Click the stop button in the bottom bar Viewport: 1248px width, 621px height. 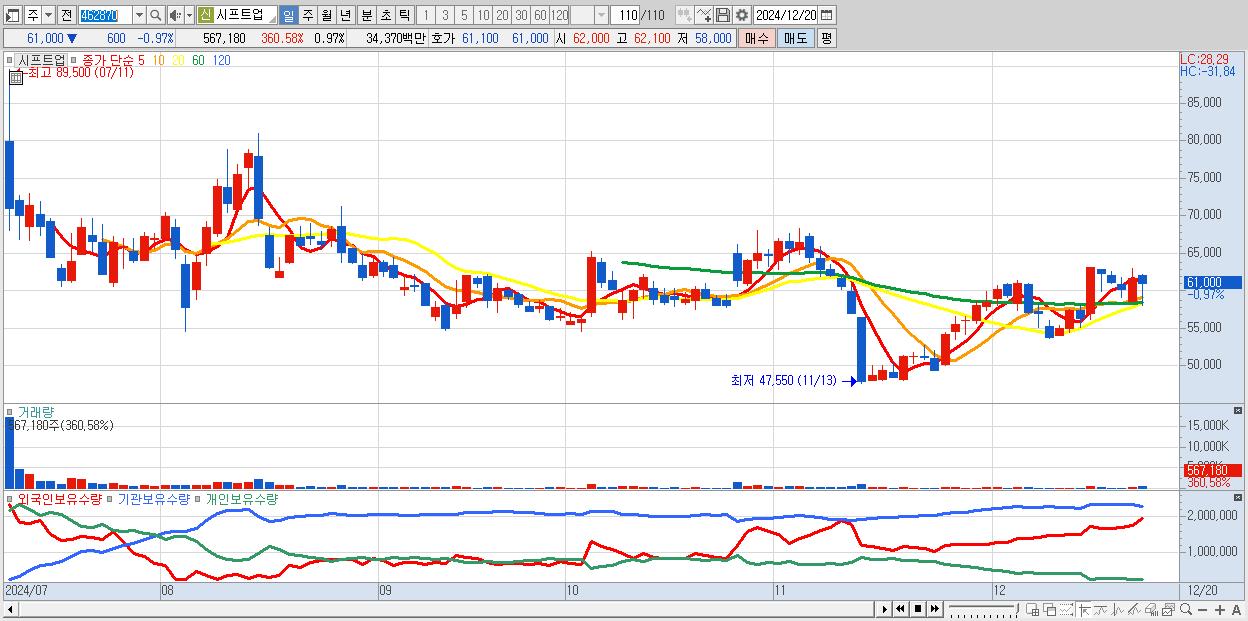pyautogui.click(x=917, y=609)
